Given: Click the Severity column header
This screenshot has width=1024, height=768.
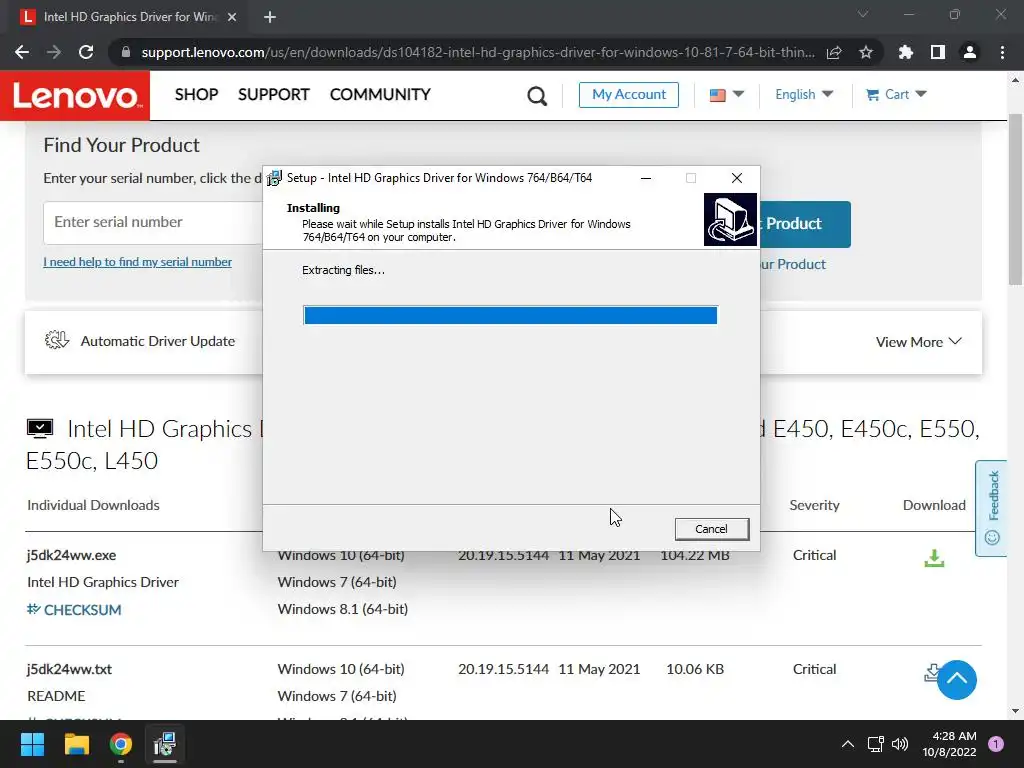Looking at the screenshot, I should [814, 505].
